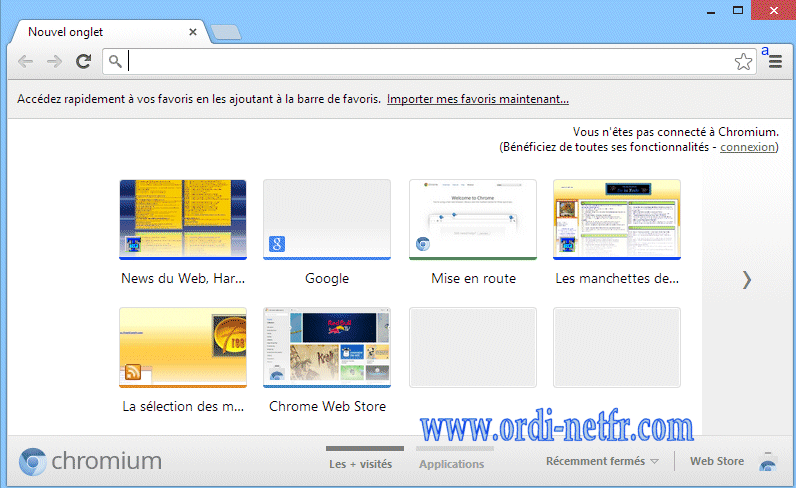Open La sélection des m... thumbnail

tap(183, 347)
